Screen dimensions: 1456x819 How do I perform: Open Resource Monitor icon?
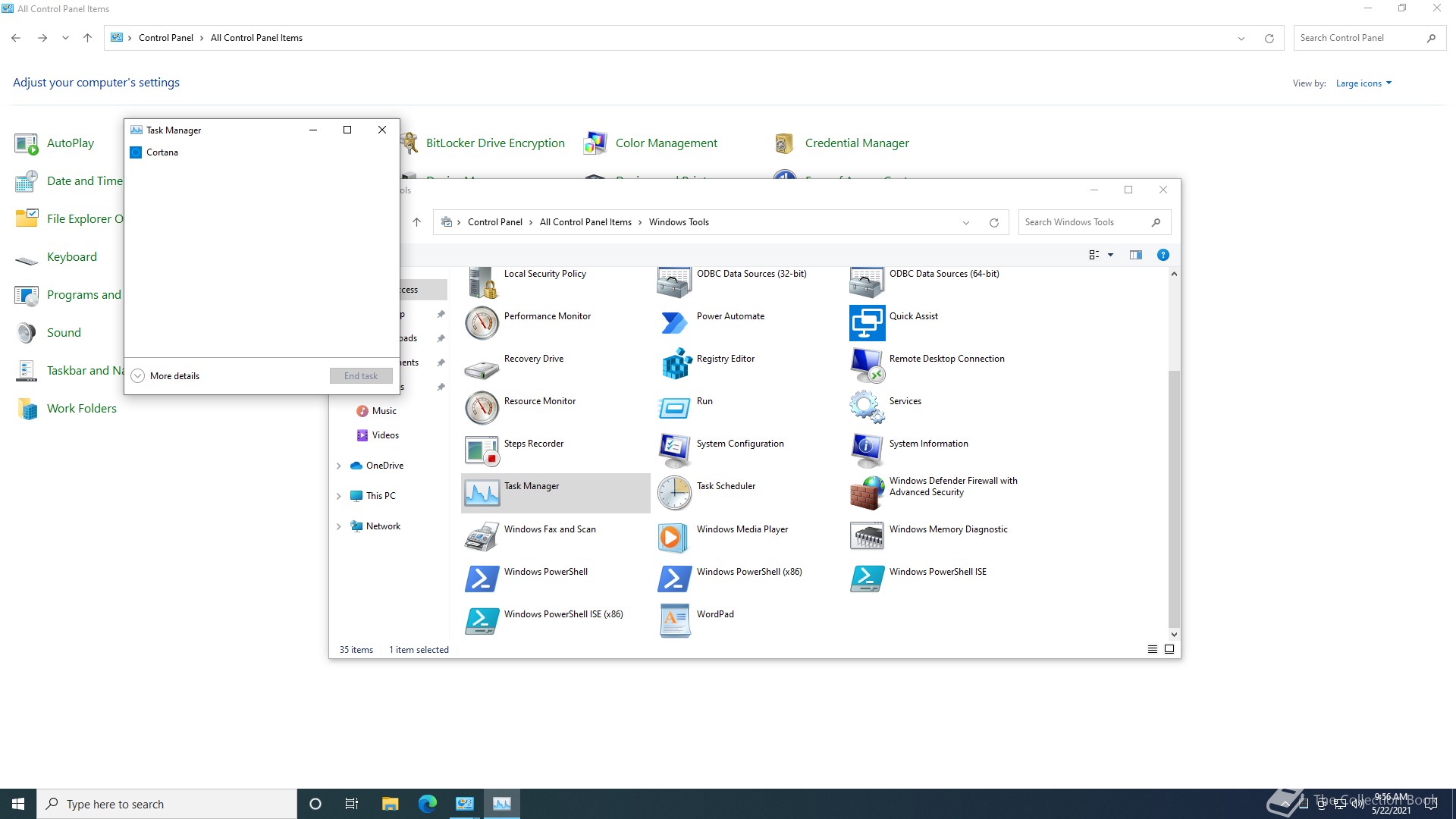(x=482, y=409)
